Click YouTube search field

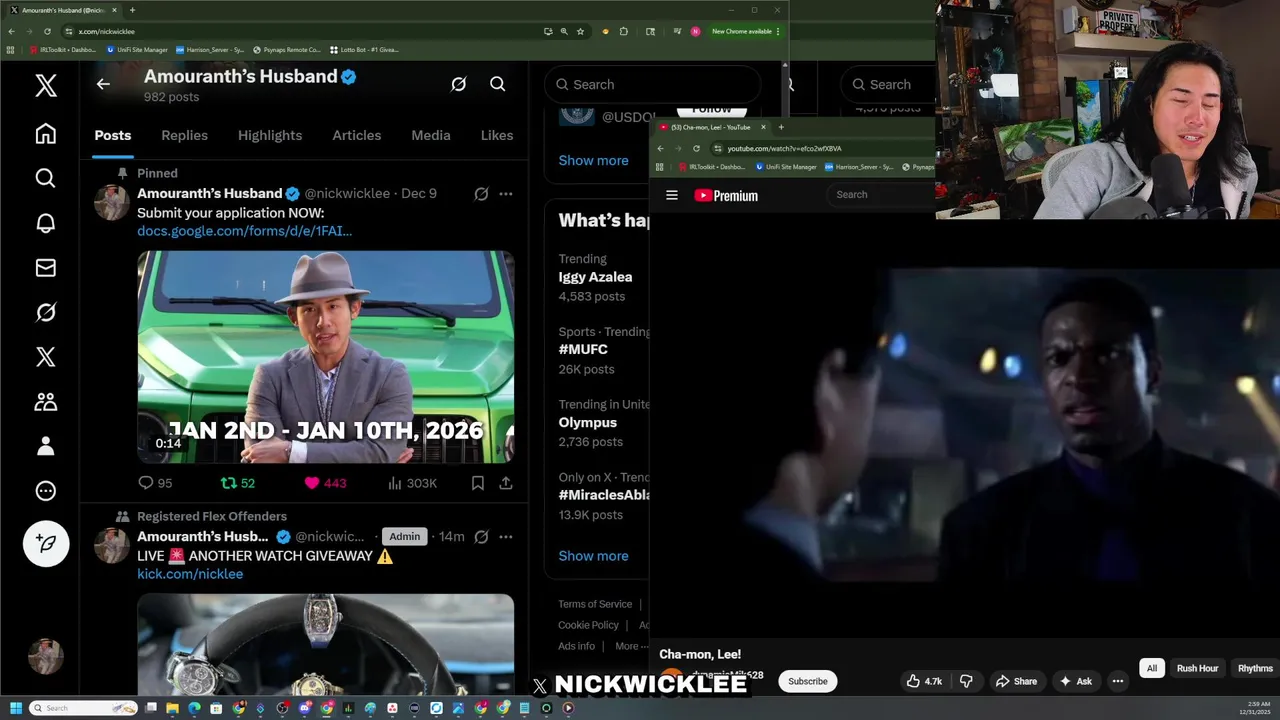point(883,195)
